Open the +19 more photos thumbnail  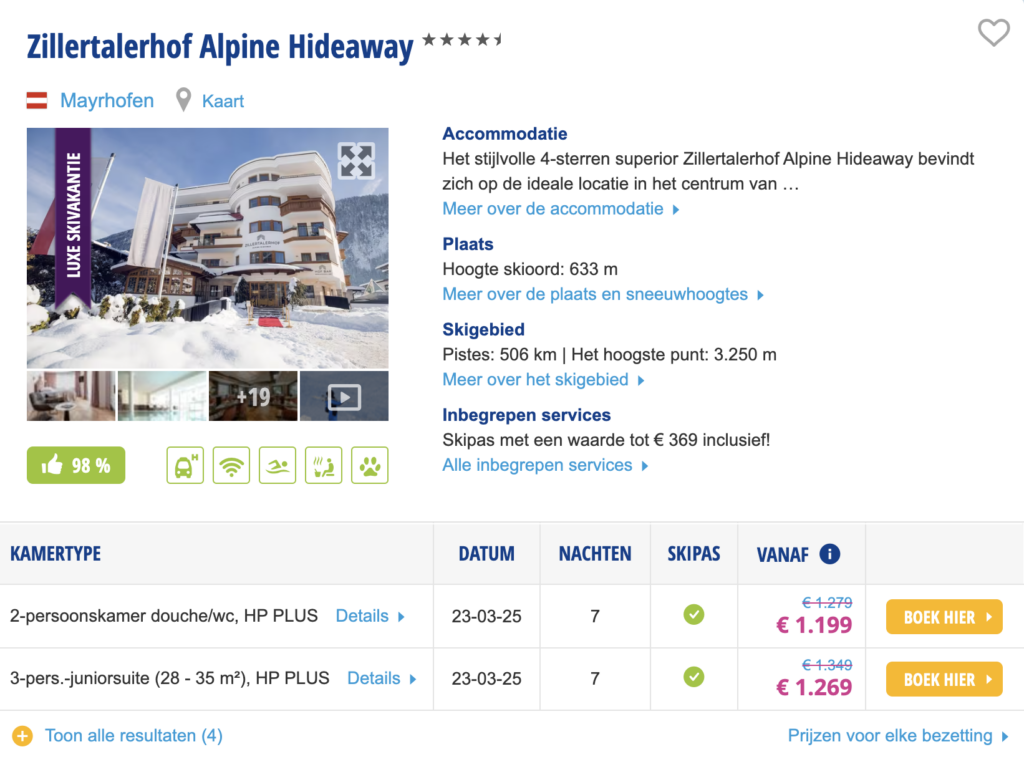[253, 397]
